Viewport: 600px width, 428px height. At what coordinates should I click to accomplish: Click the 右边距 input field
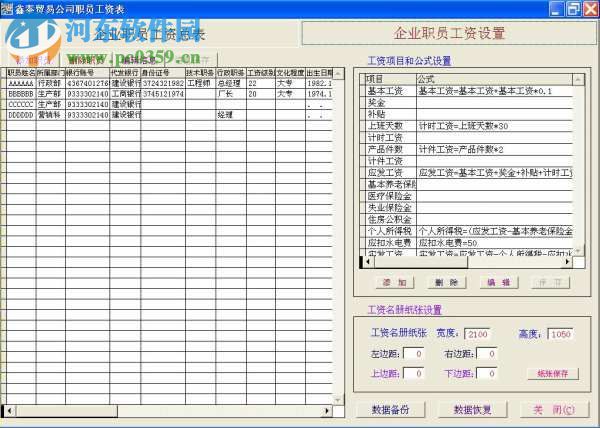pos(487,354)
